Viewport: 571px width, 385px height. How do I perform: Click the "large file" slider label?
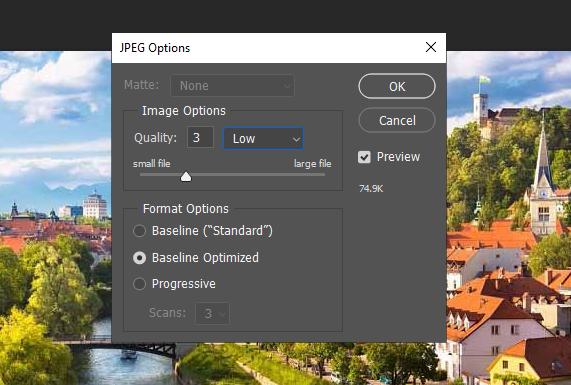(x=312, y=164)
